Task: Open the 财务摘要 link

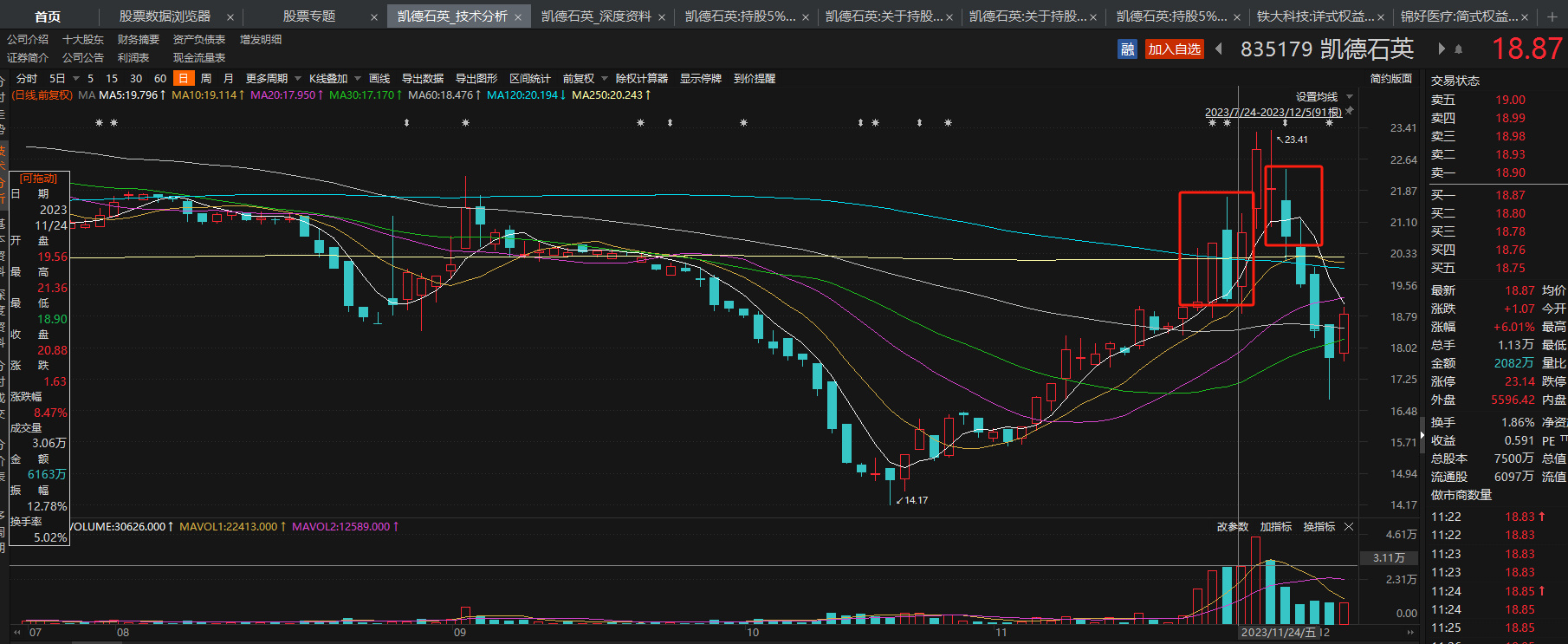Action: pos(139,40)
